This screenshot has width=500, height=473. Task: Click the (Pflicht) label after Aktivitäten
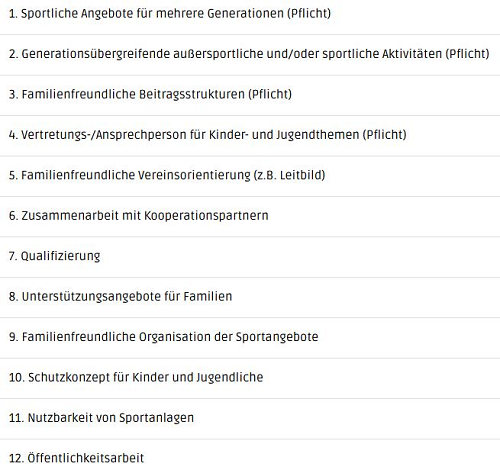(x=467, y=54)
